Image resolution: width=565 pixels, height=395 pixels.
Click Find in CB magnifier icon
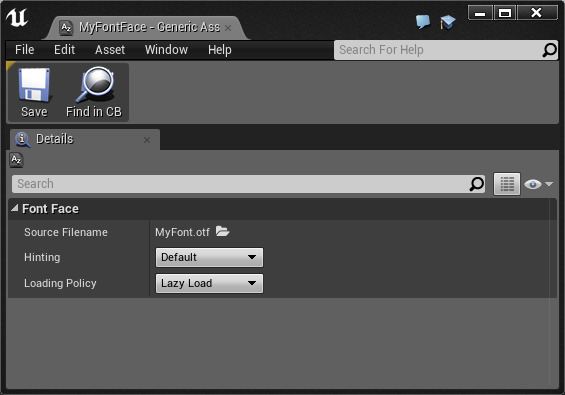pyautogui.click(x=95, y=84)
